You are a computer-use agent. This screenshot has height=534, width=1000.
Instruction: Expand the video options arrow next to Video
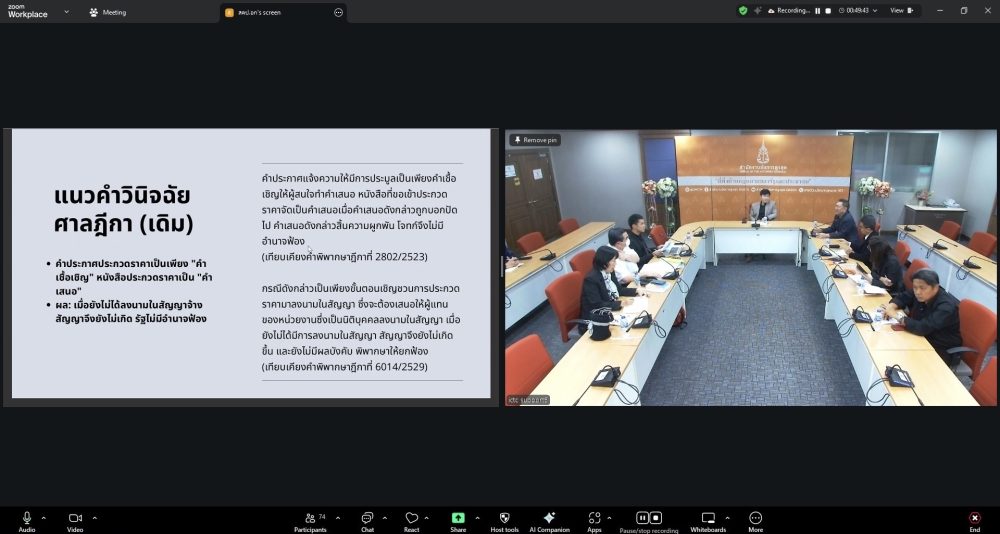click(x=95, y=517)
